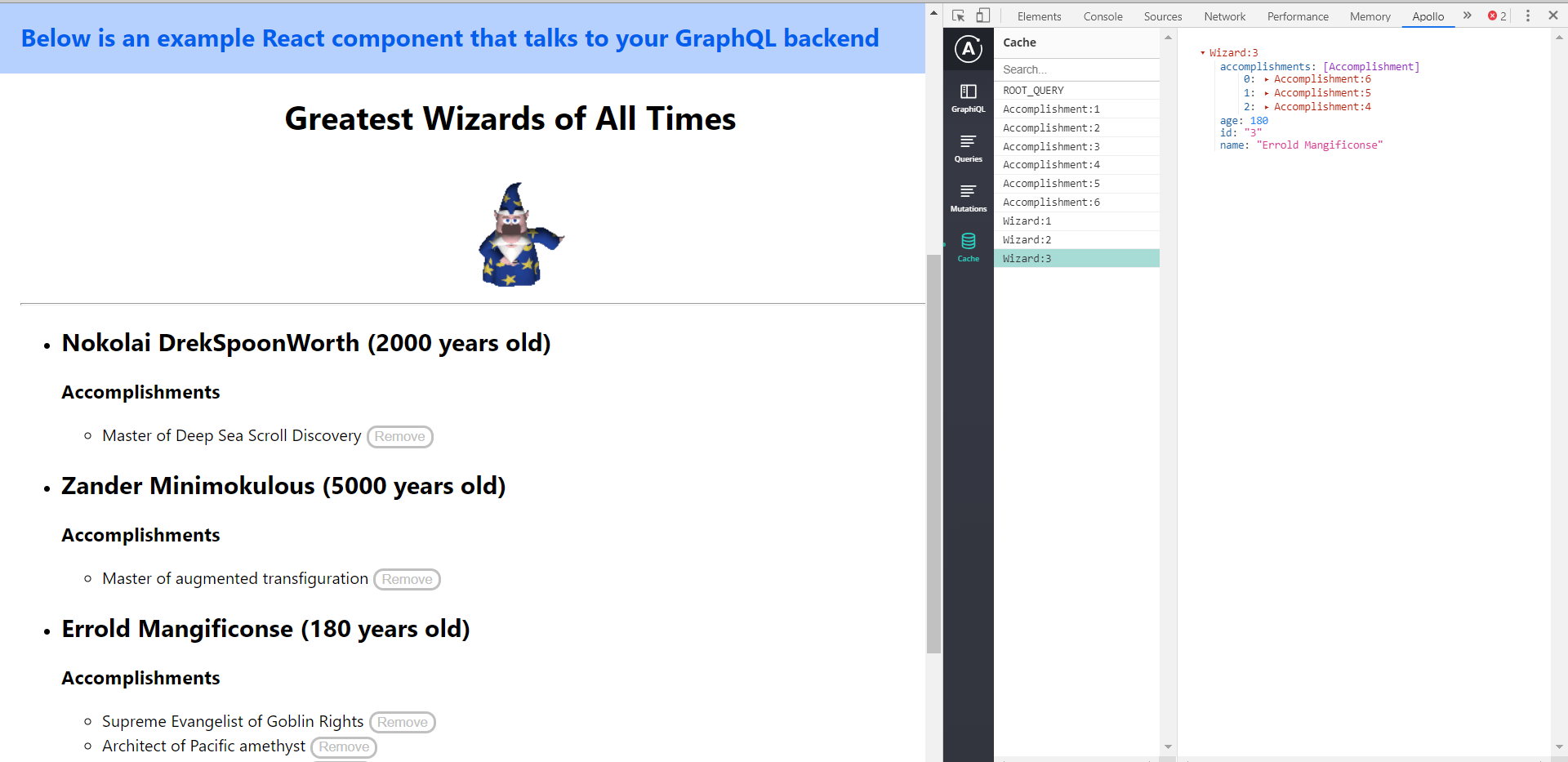1568x762 pixels.
Task: Click the Errold Mangificonse heading
Action: tap(265, 629)
